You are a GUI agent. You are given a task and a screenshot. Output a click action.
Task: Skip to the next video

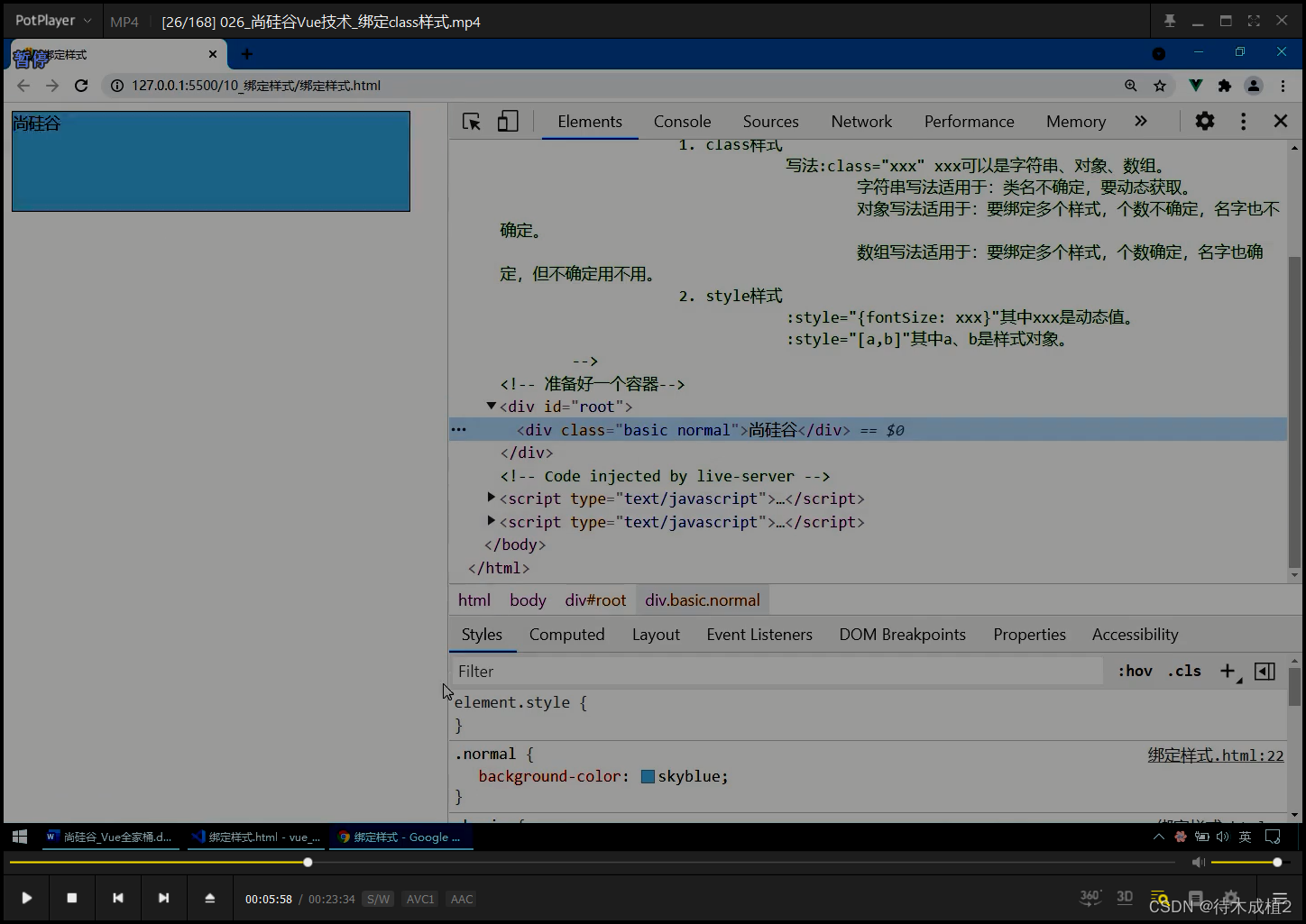pyautogui.click(x=163, y=898)
